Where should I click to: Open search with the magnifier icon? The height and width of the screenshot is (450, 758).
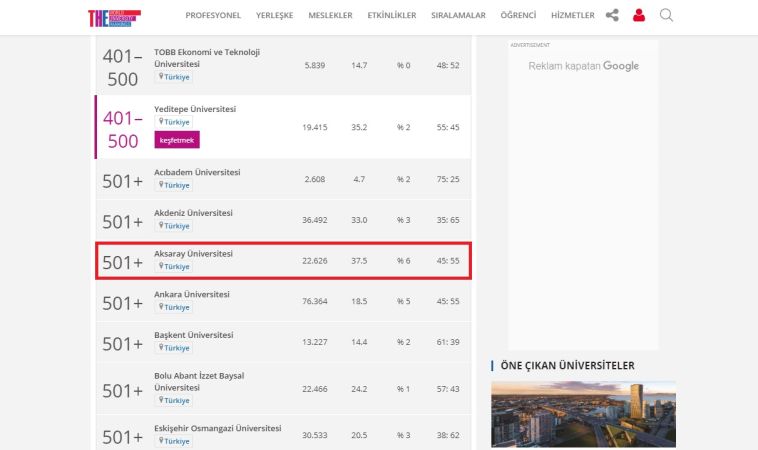[667, 15]
